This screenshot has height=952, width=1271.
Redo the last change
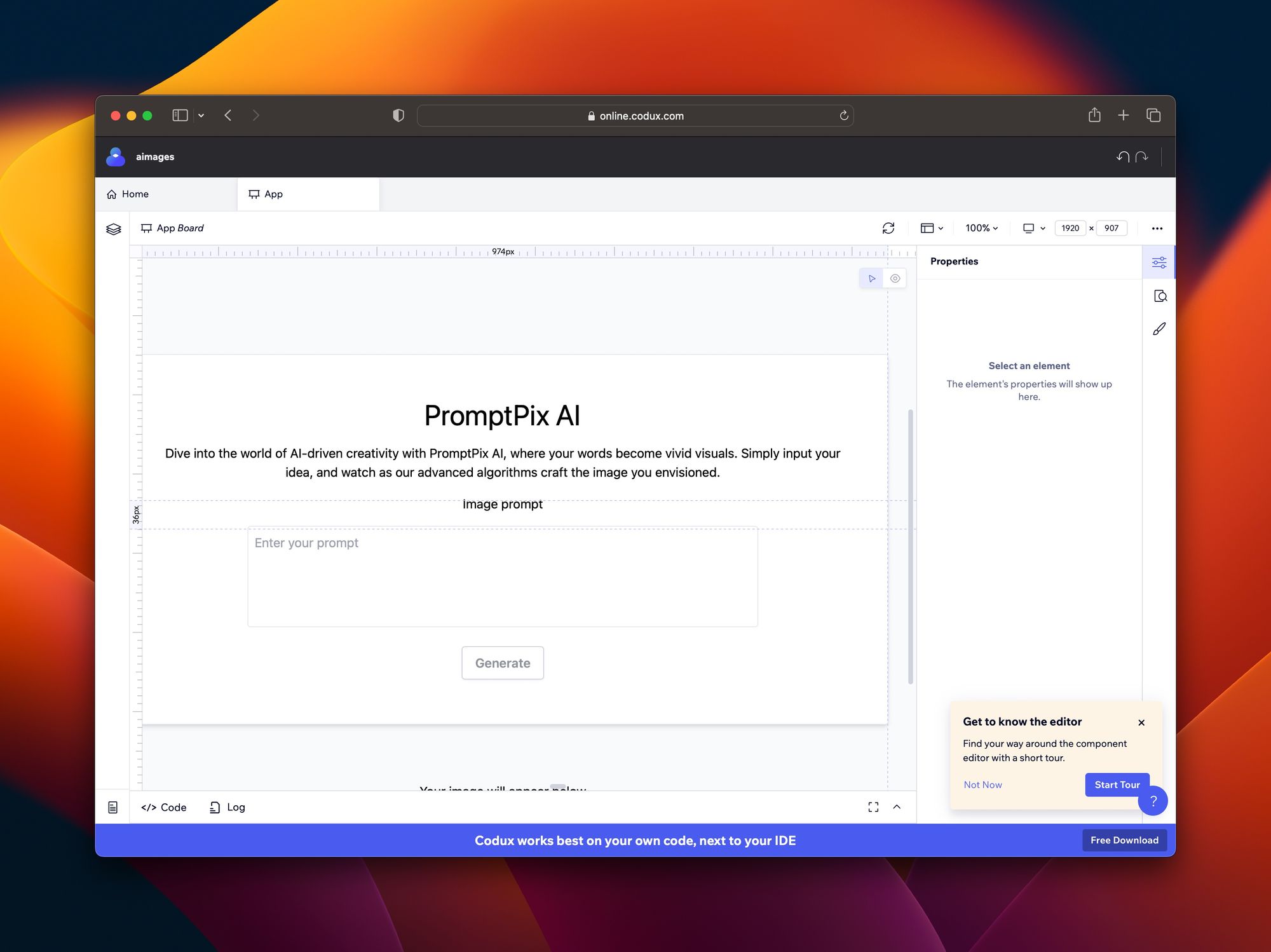pos(1142,156)
